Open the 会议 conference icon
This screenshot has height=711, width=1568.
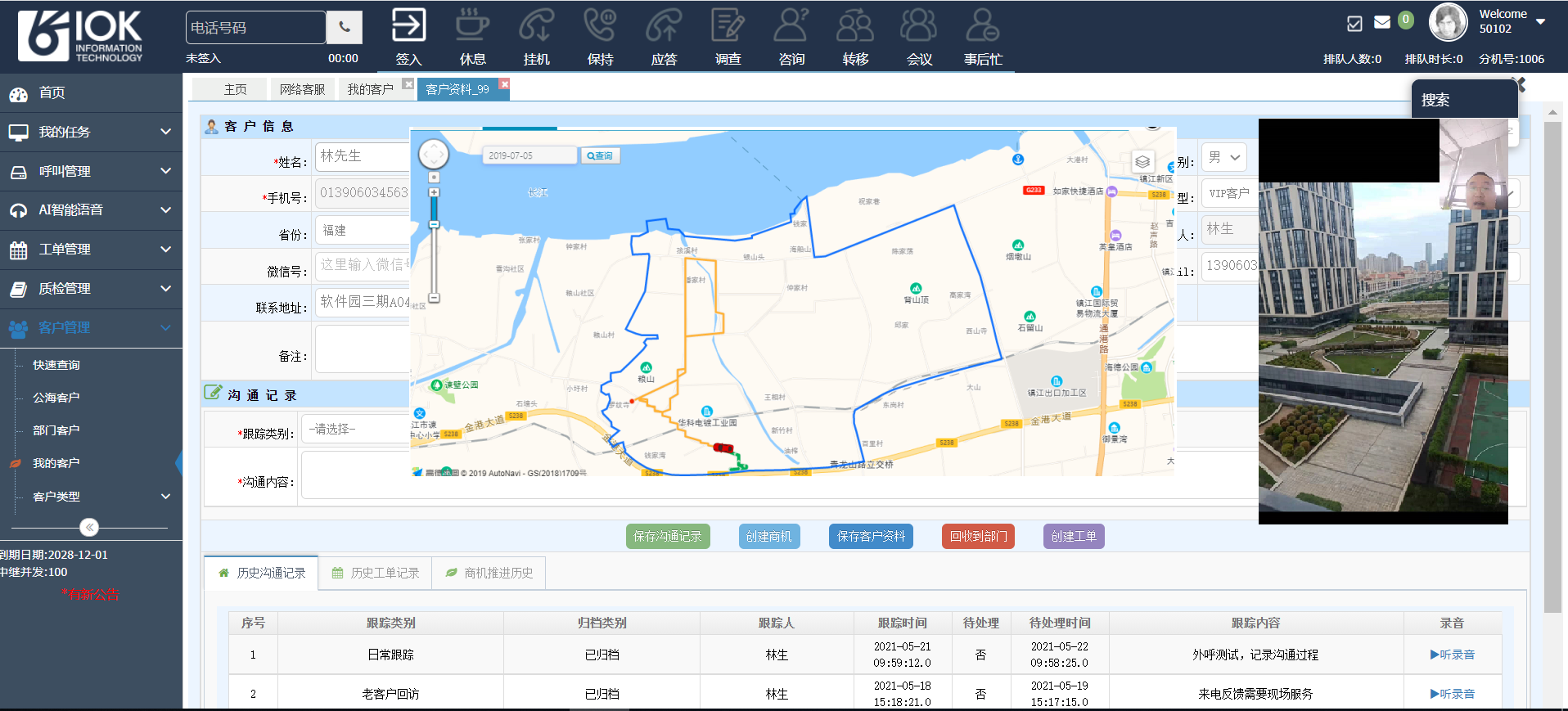(x=919, y=25)
